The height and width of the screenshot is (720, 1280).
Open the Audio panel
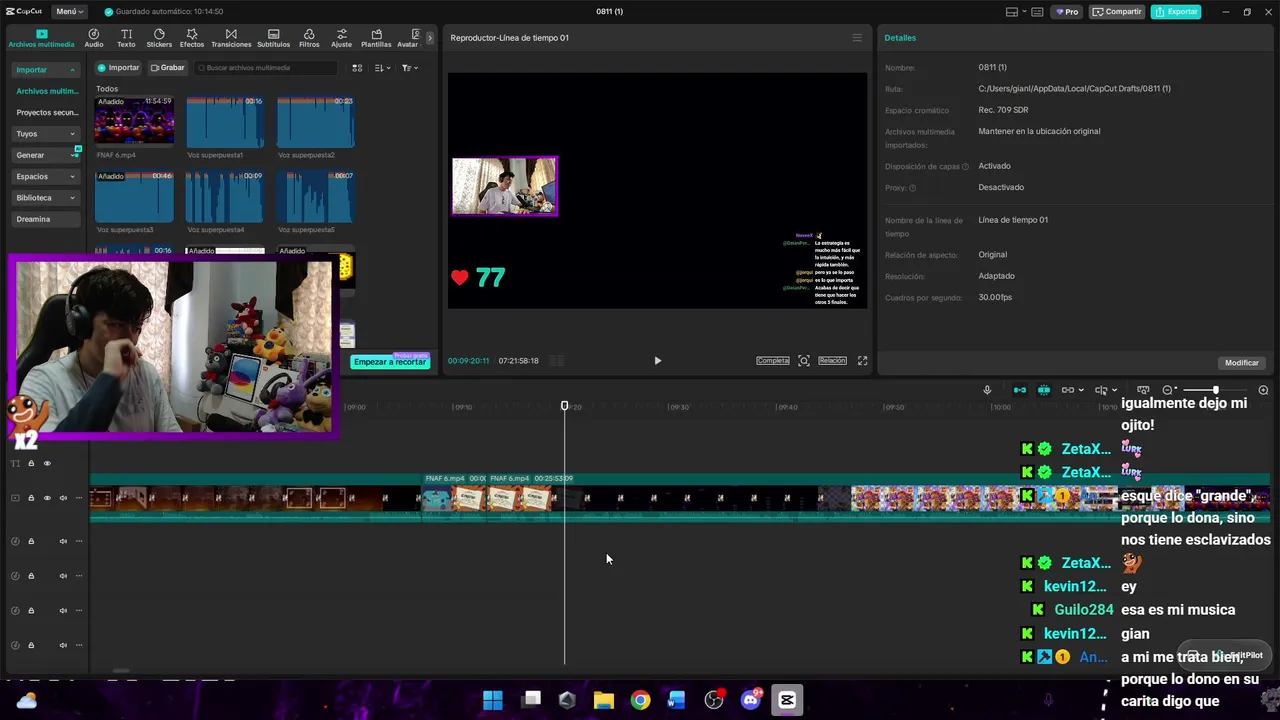pos(94,38)
